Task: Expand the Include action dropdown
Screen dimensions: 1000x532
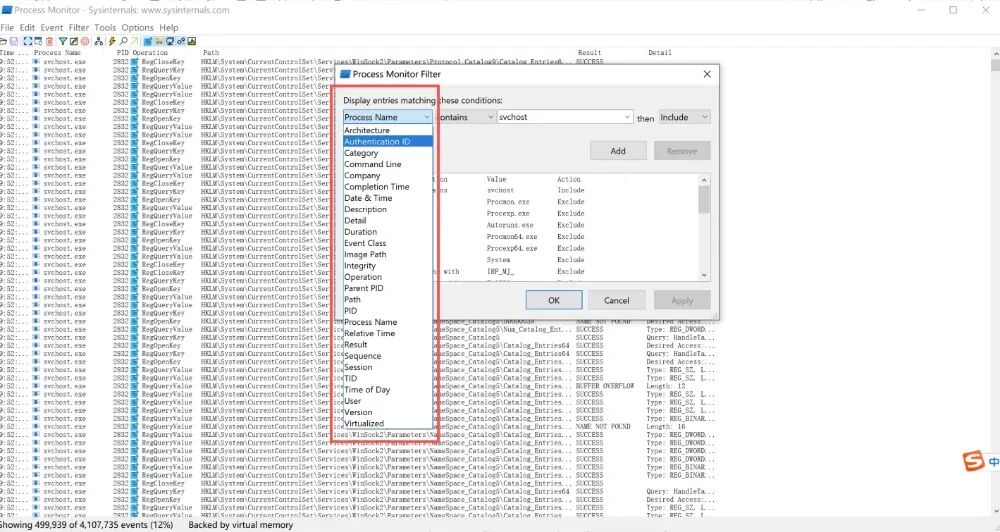Action: 684,117
